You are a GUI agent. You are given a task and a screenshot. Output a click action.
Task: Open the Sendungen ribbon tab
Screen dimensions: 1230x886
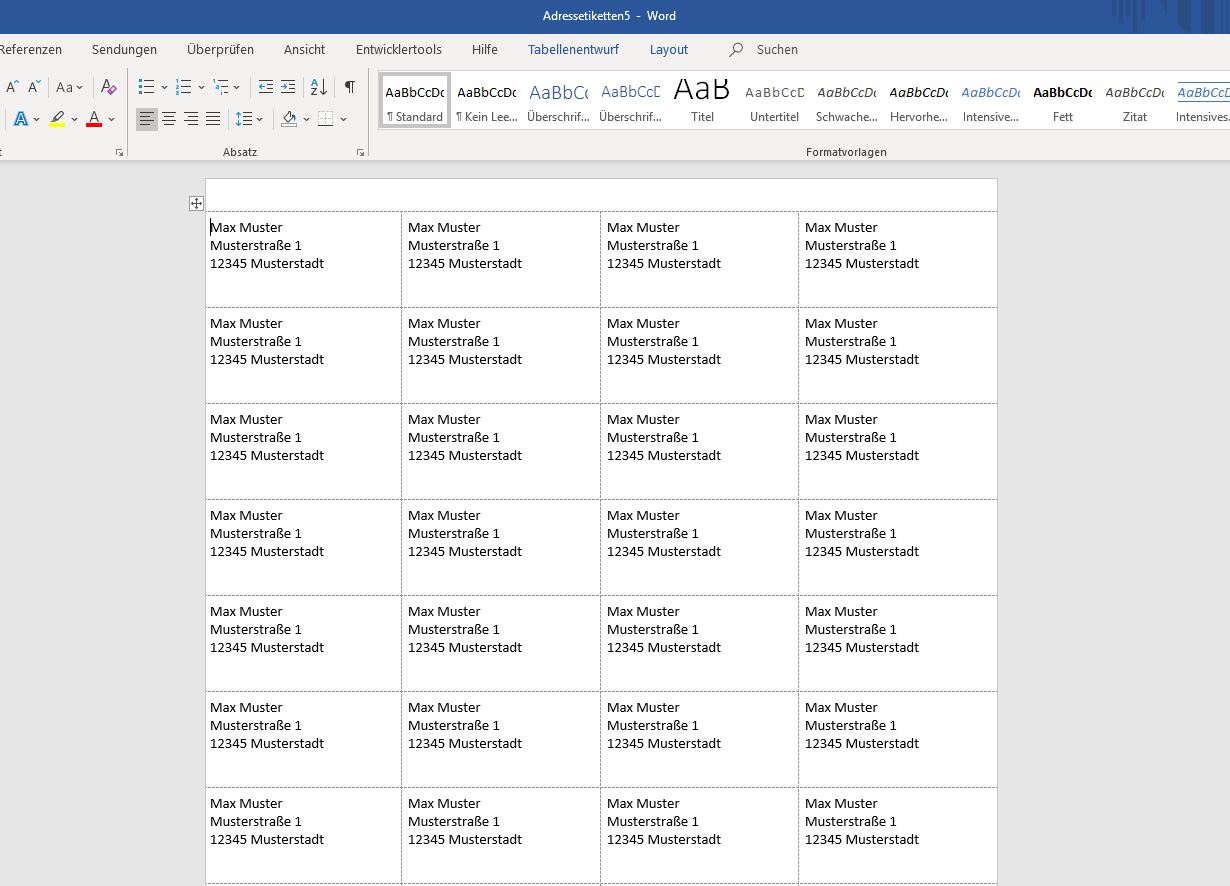click(x=124, y=49)
